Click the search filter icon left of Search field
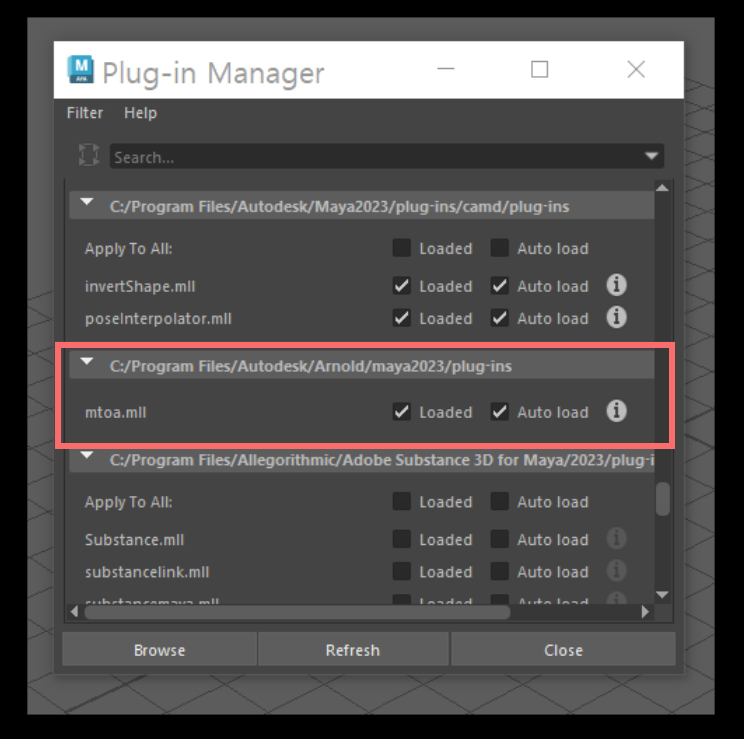Screen dimensions: 744x739 [x=89, y=155]
